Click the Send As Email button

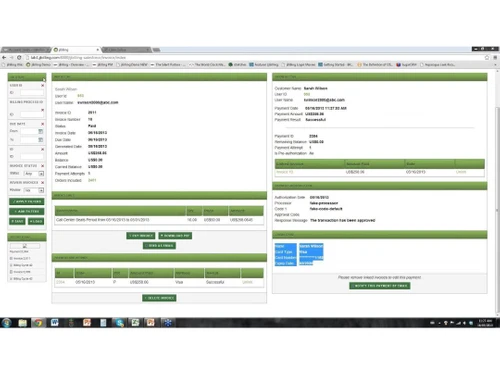coord(159,246)
